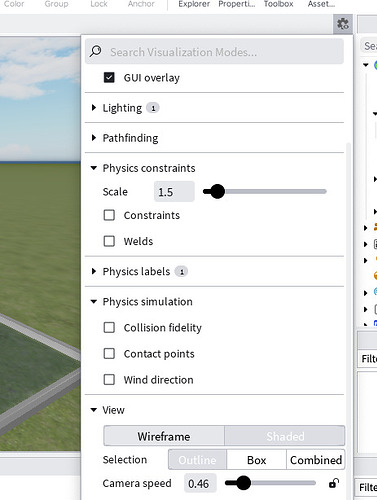
Task: Click the Lighting count badge
Action: [153, 108]
